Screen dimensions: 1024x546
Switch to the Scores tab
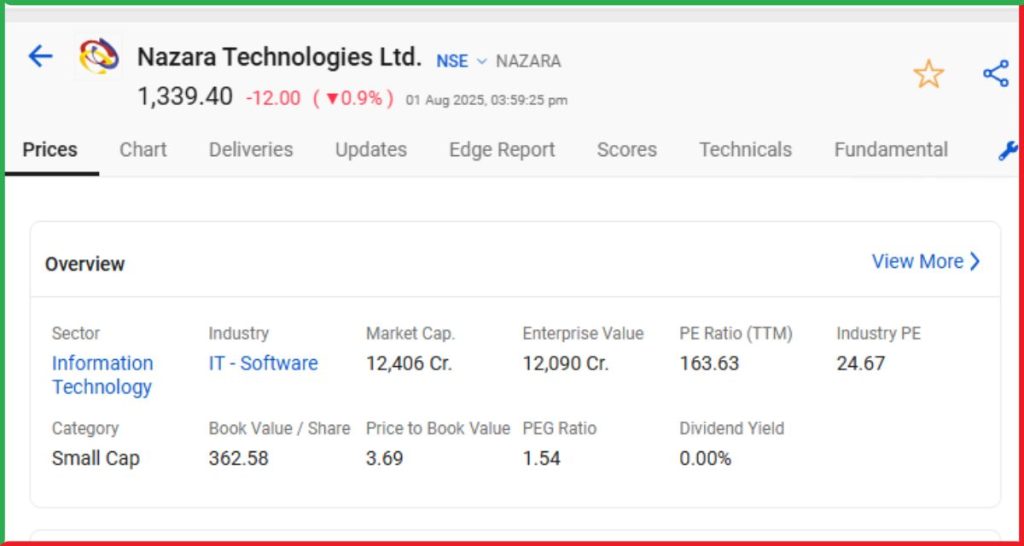tap(627, 150)
